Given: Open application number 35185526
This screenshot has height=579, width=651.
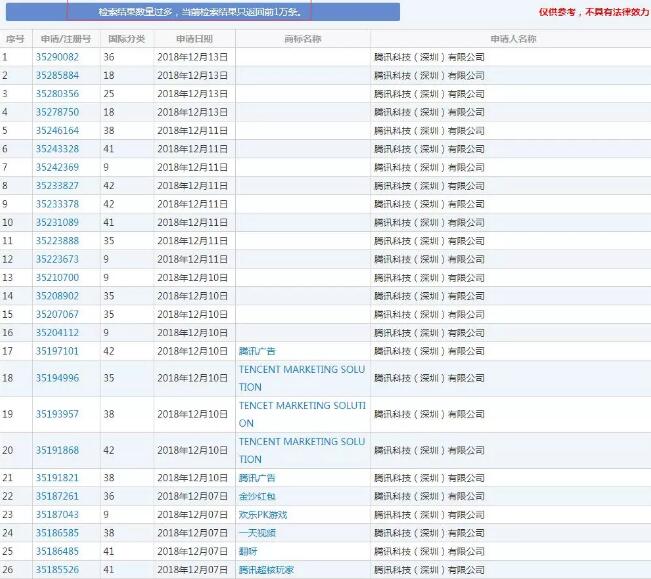Looking at the screenshot, I should point(57,569).
